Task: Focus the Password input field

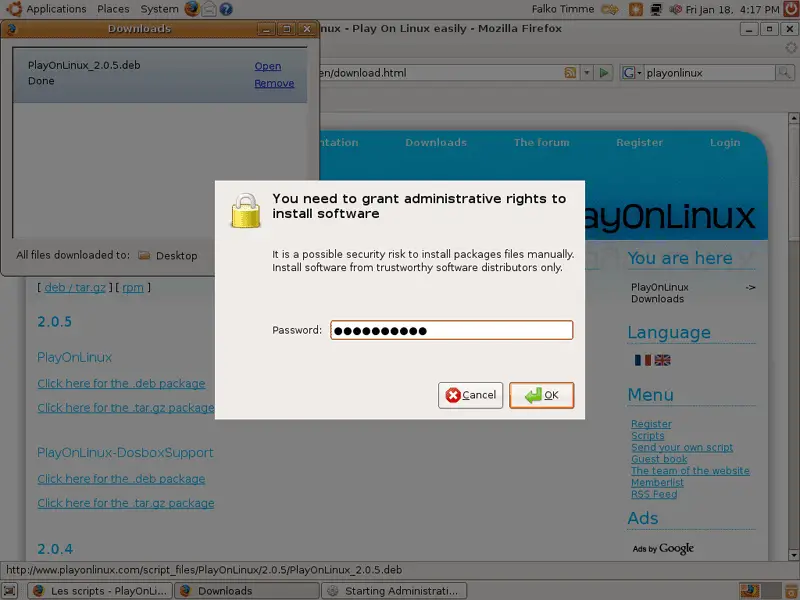Action: click(452, 330)
